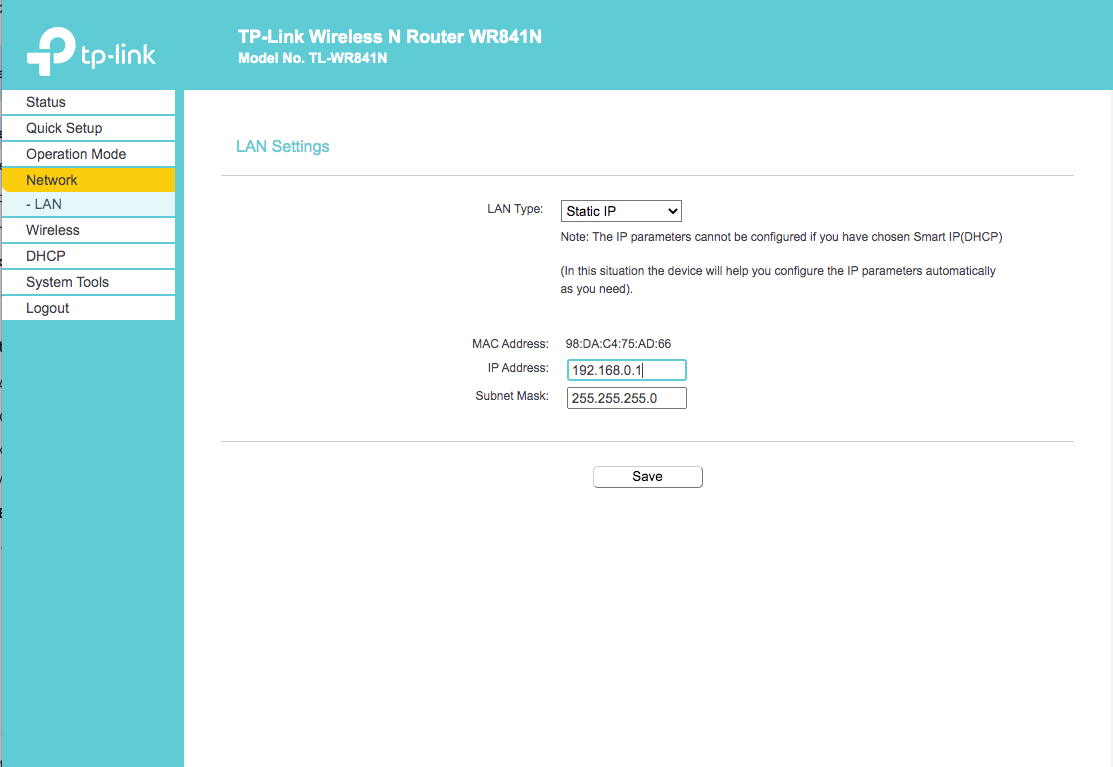Expand the System Tools menu
Image resolution: width=1113 pixels, height=767 pixels.
coord(89,282)
